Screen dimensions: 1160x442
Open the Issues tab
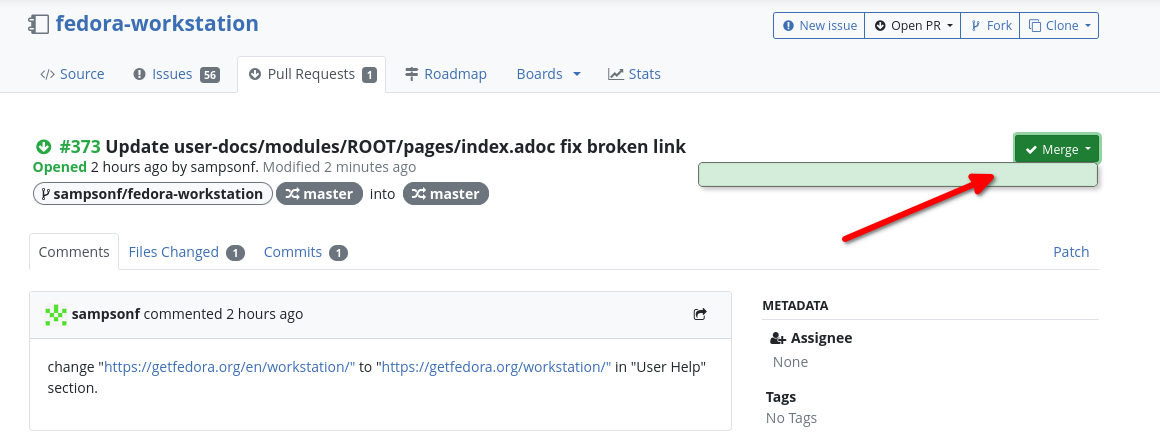[175, 74]
